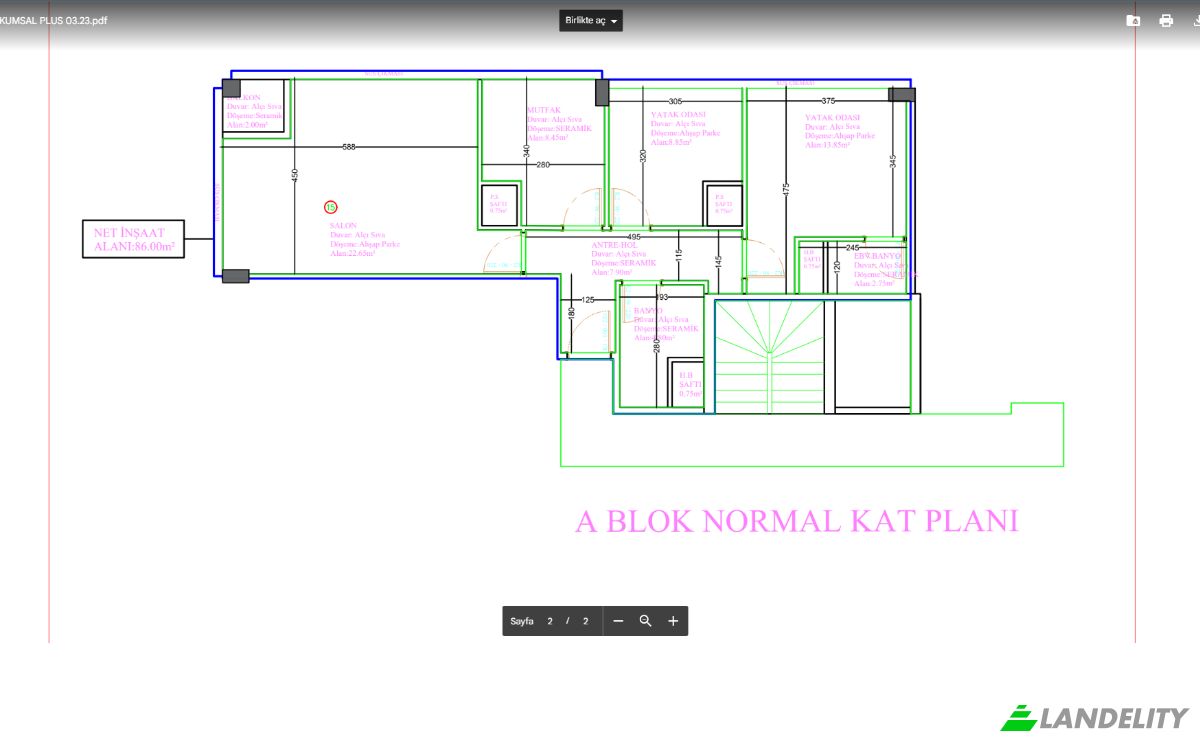Click the print icon in the top toolbar
The width and height of the screenshot is (1200, 741).
1166,20
